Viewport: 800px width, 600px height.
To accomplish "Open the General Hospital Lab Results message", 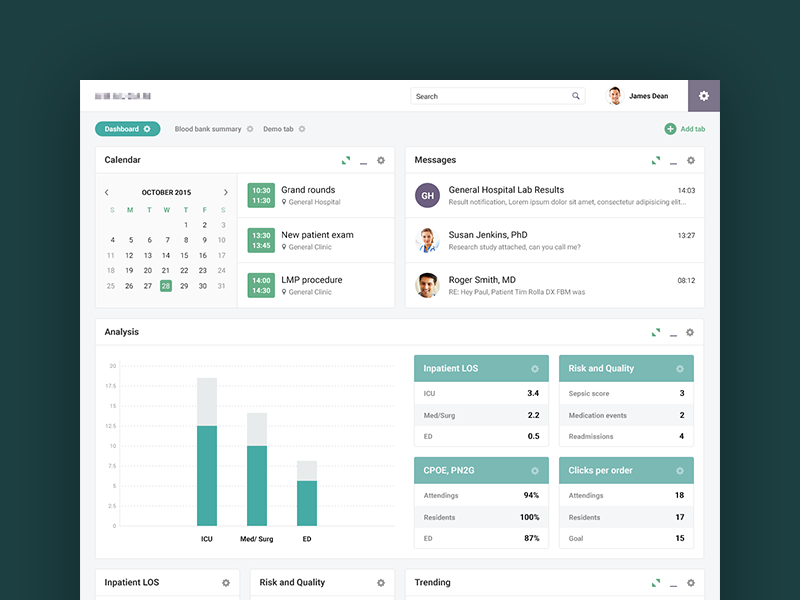I will coord(555,196).
